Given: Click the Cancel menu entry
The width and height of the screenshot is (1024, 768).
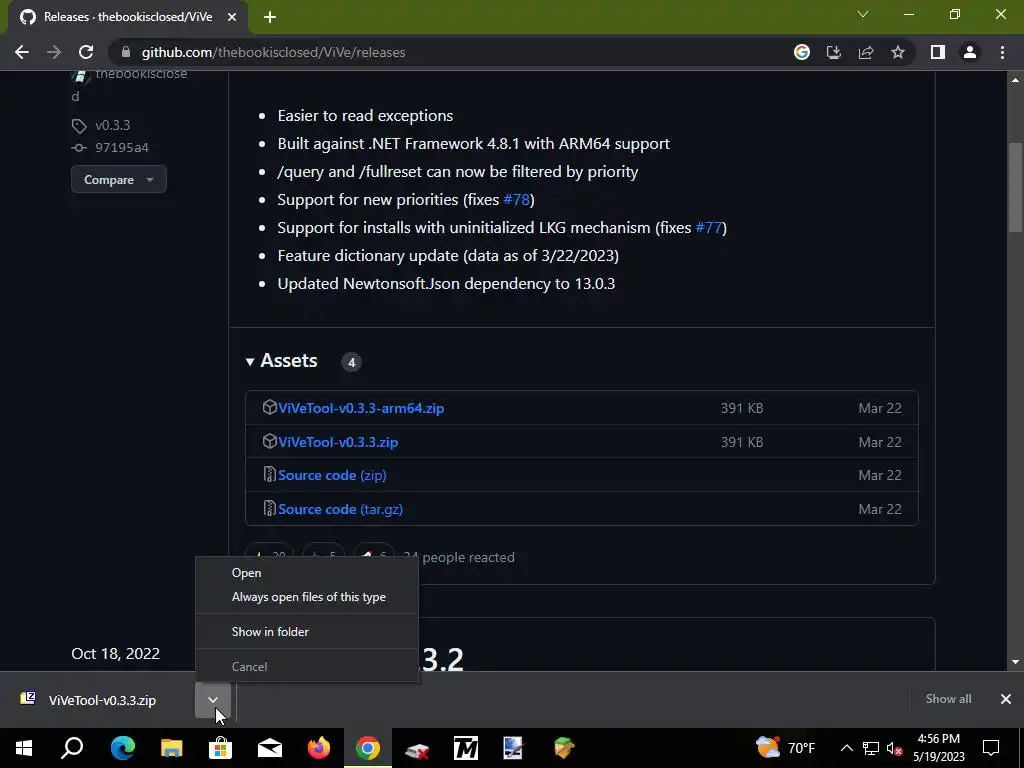Looking at the screenshot, I should 307,667.
